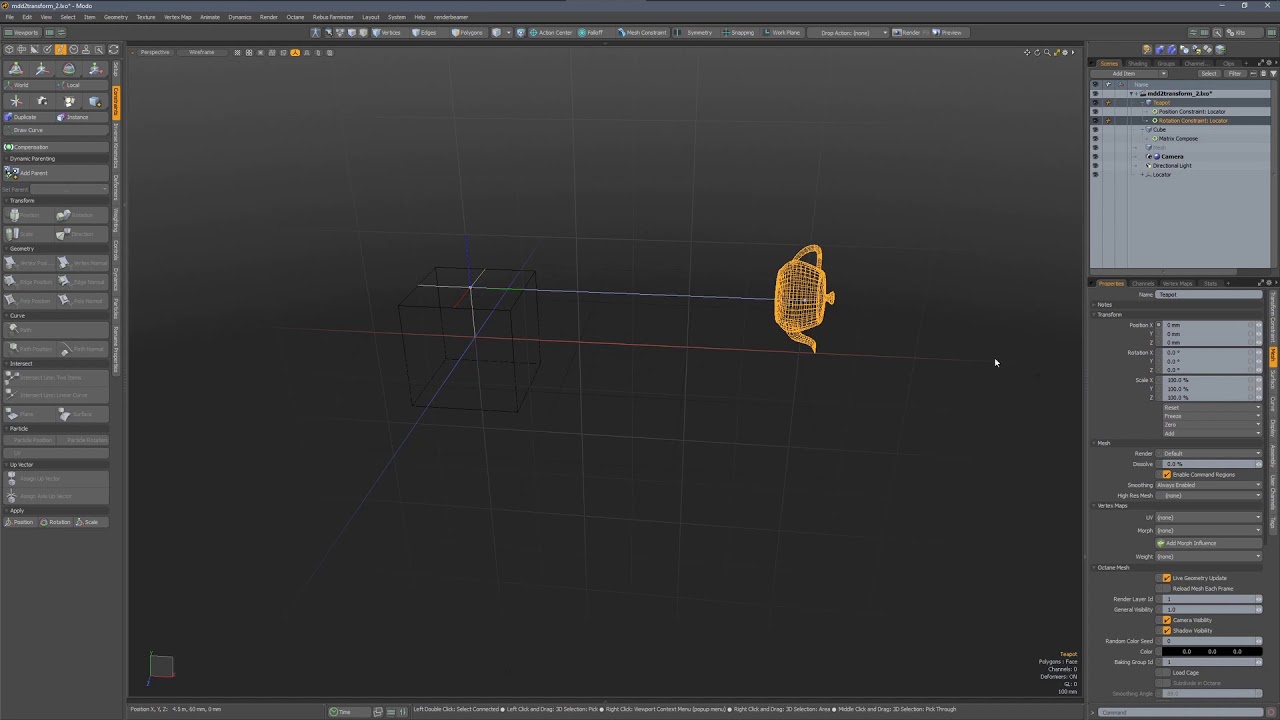1280x720 pixels.
Task: Open Work Plane options
Action: pyautogui.click(x=782, y=32)
